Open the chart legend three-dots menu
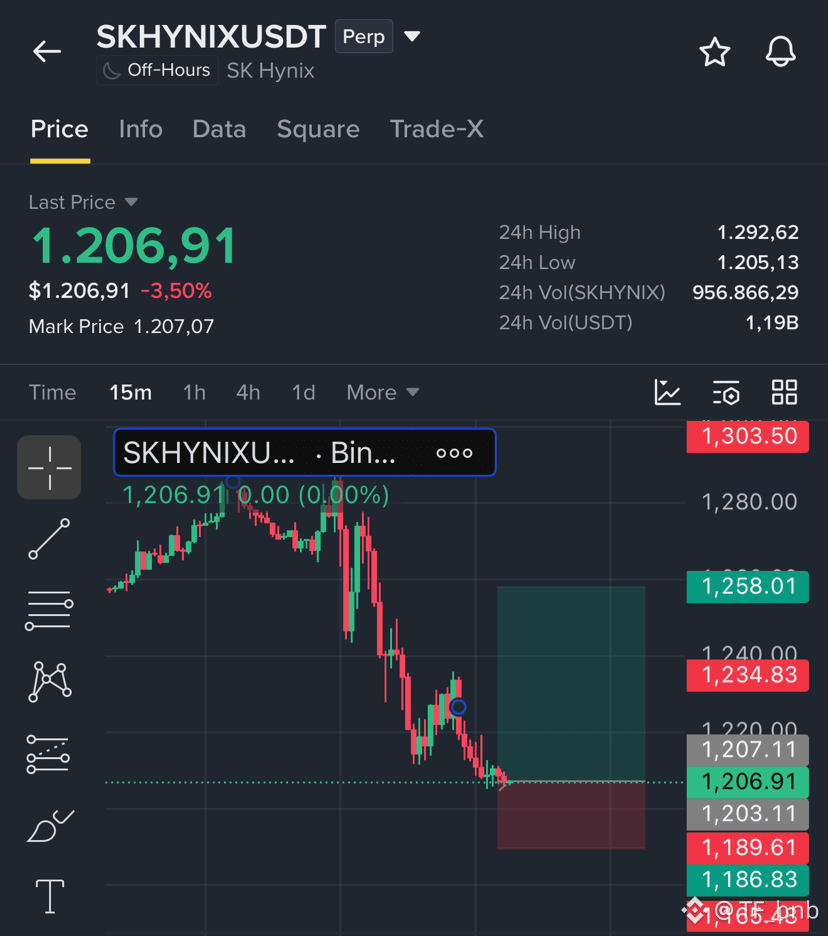This screenshot has width=828, height=936. point(454,453)
